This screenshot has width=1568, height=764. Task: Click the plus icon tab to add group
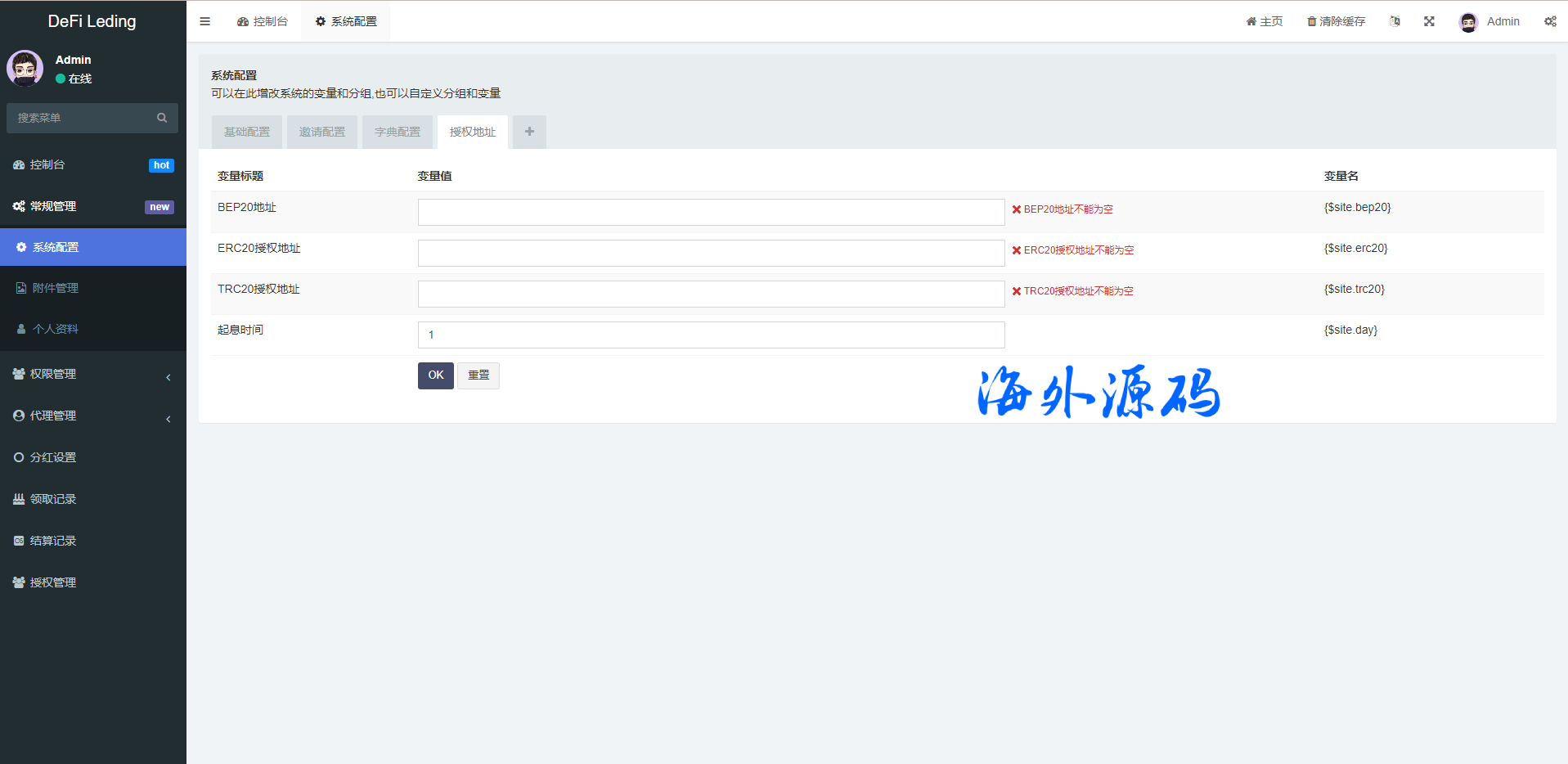pyautogui.click(x=529, y=132)
